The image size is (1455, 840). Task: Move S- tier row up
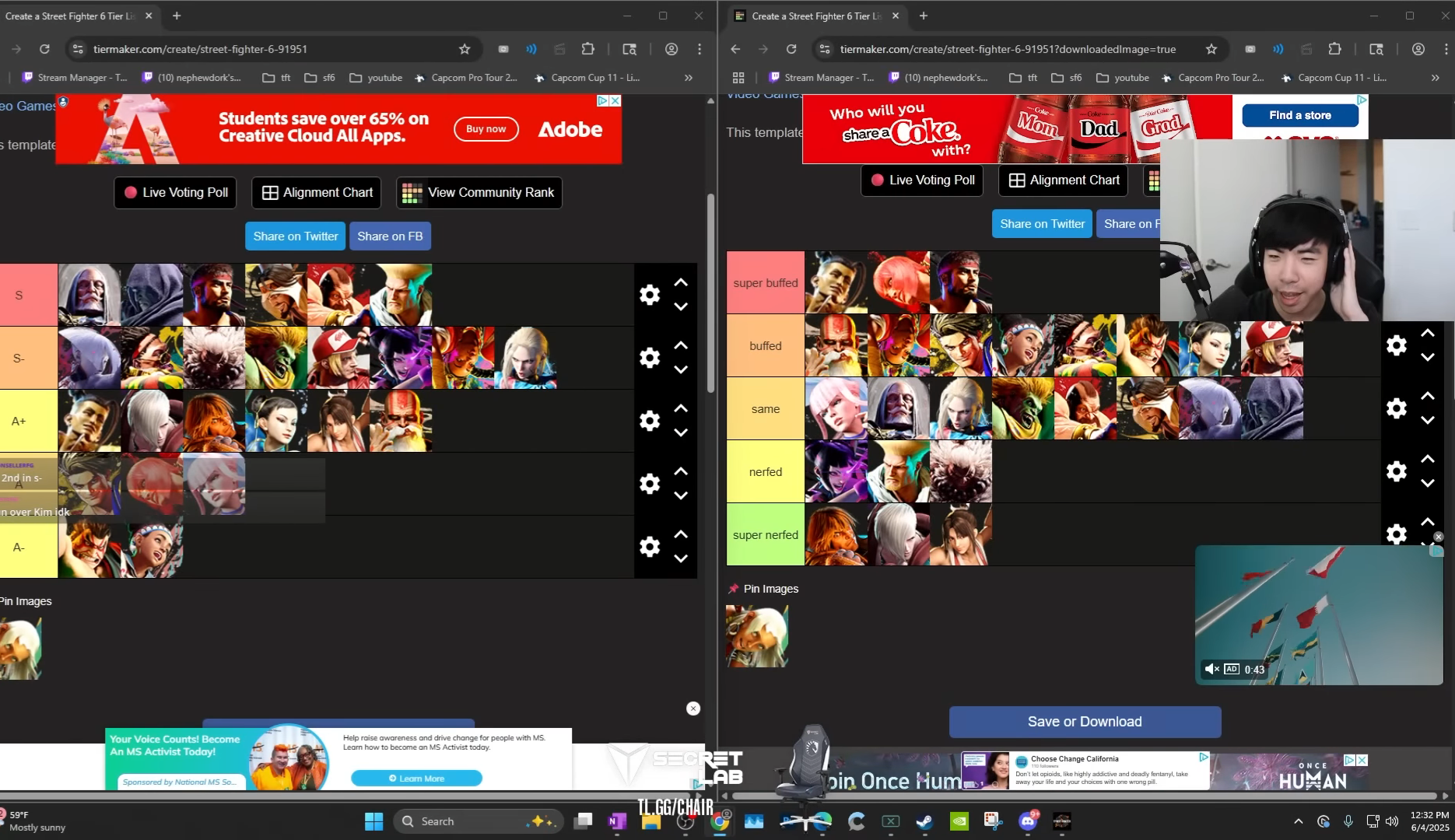[681, 345]
